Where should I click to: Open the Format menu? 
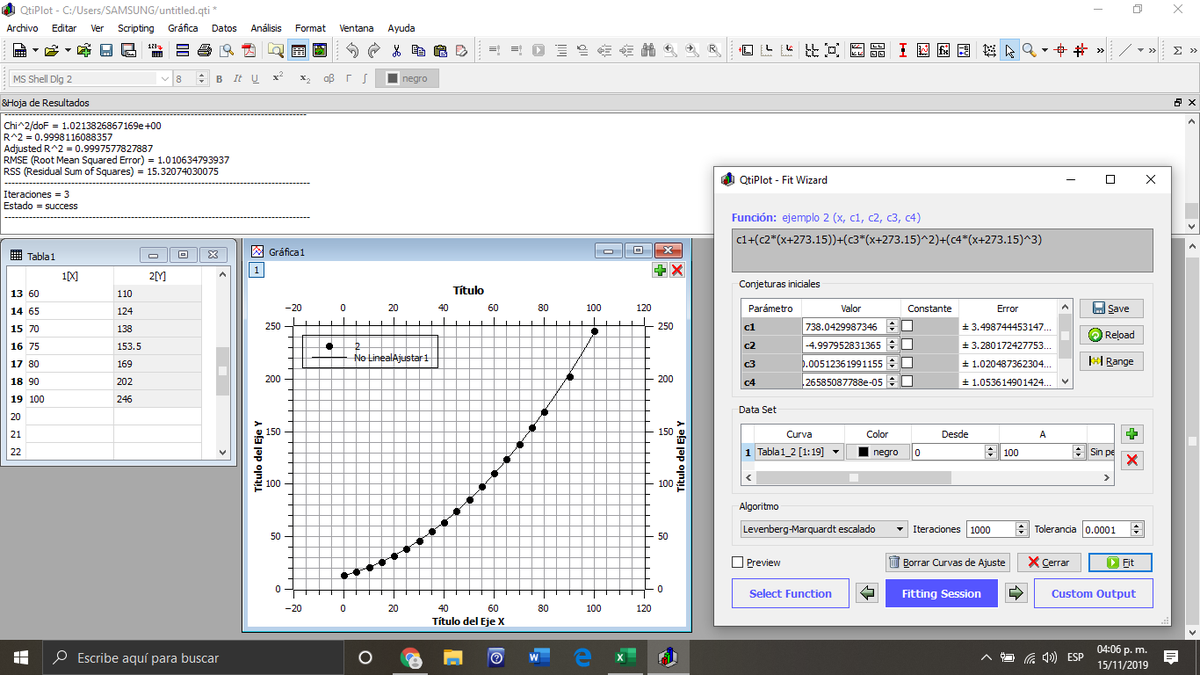point(310,28)
